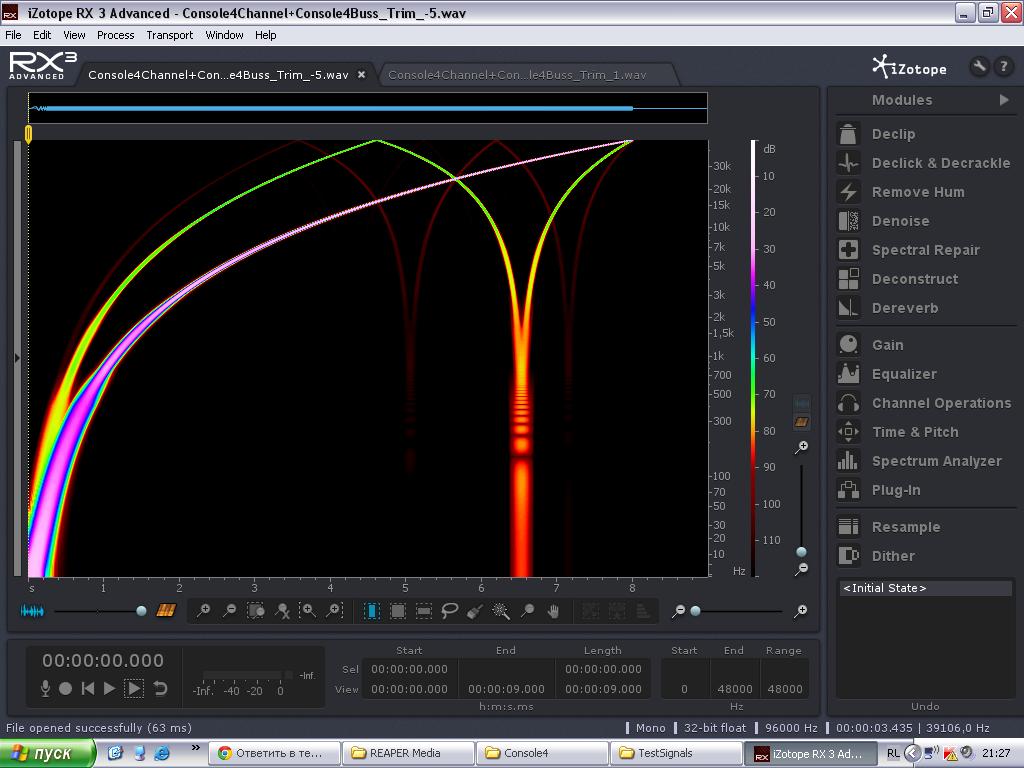
Task: Open preferences with the wrench icon
Action: coord(979,67)
